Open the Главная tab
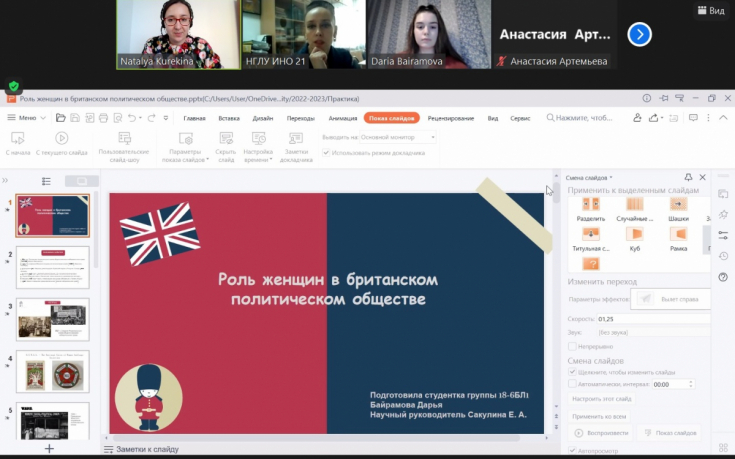735x459 pixels. (194, 118)
